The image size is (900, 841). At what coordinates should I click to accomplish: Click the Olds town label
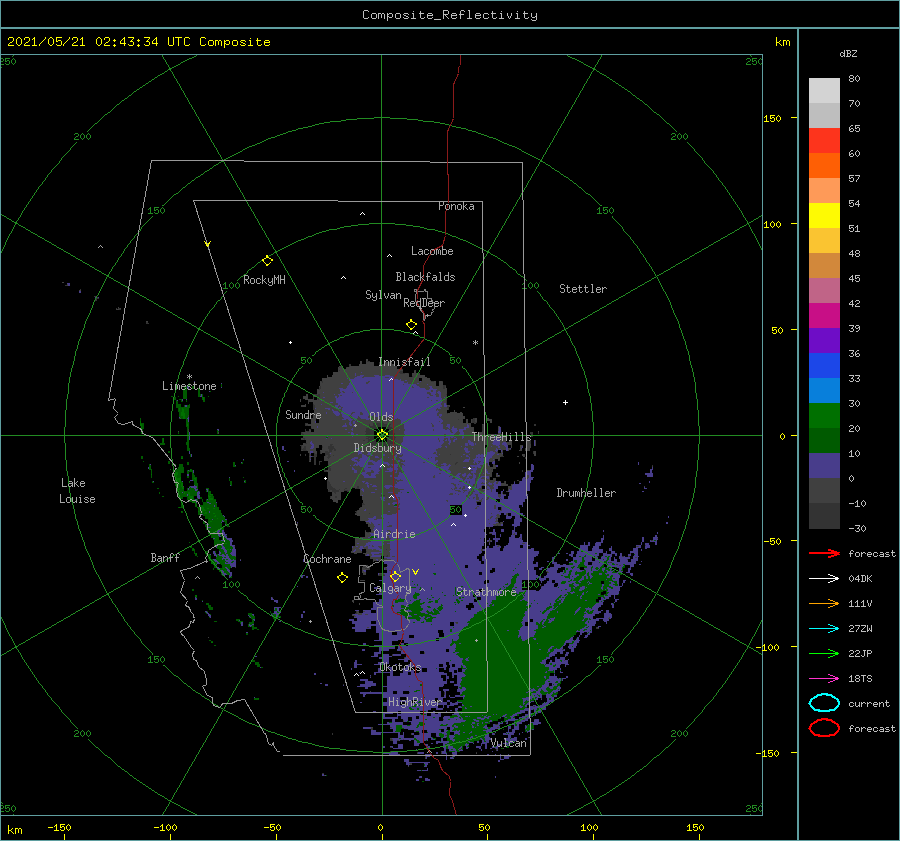(381, 417)
